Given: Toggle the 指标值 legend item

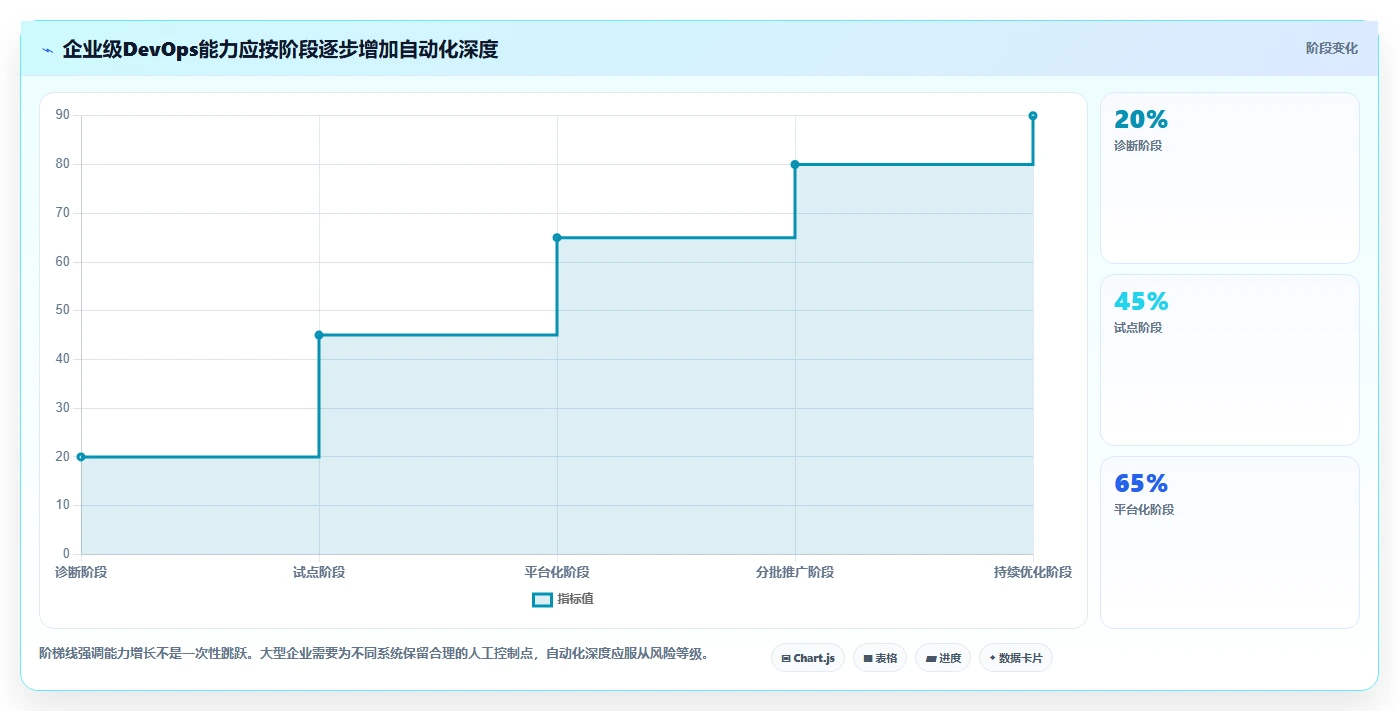Looking at the screenshot, I should coord(563,599).
